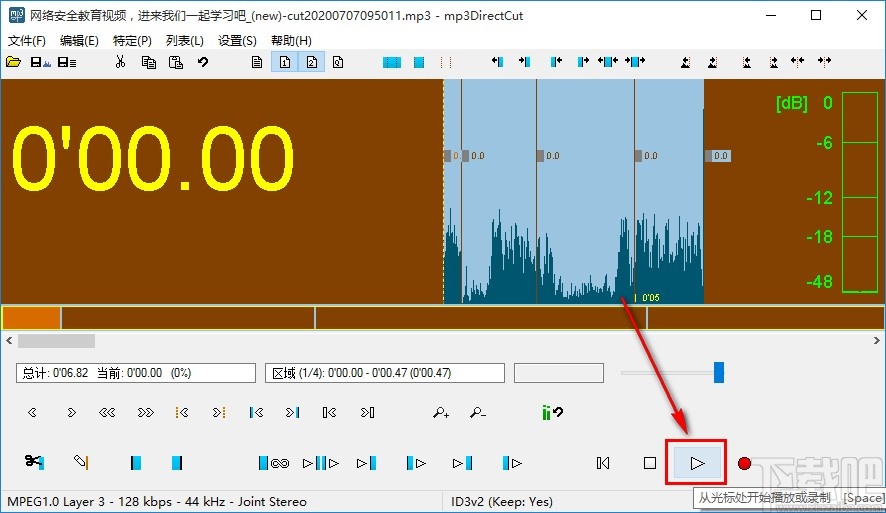The image size is (886, 513).
Task: Go to file end navigation button
Action: pyautogui.click(x=367, y=412)
